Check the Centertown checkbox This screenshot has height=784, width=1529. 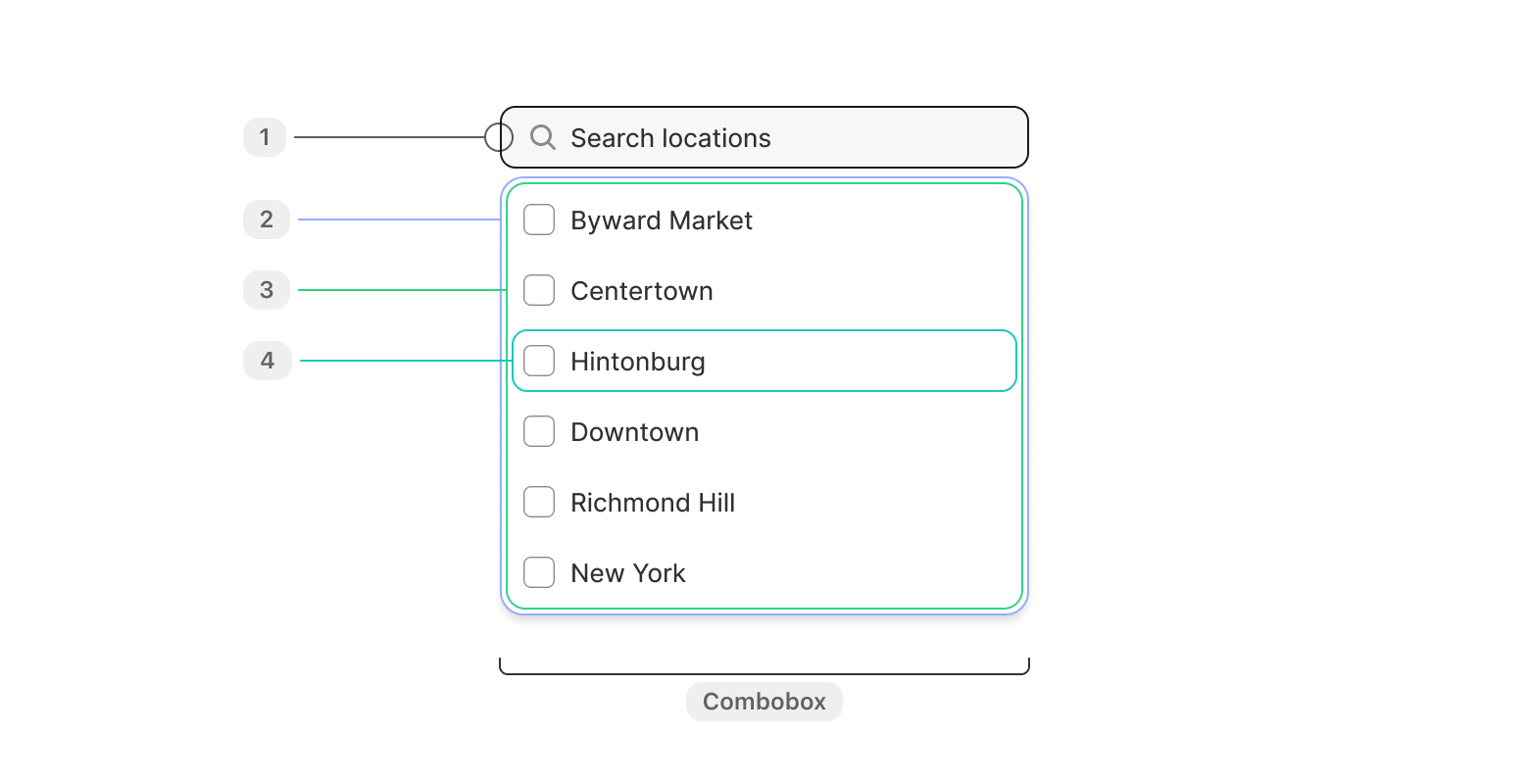pyautogui.click(x=539, y=290)
